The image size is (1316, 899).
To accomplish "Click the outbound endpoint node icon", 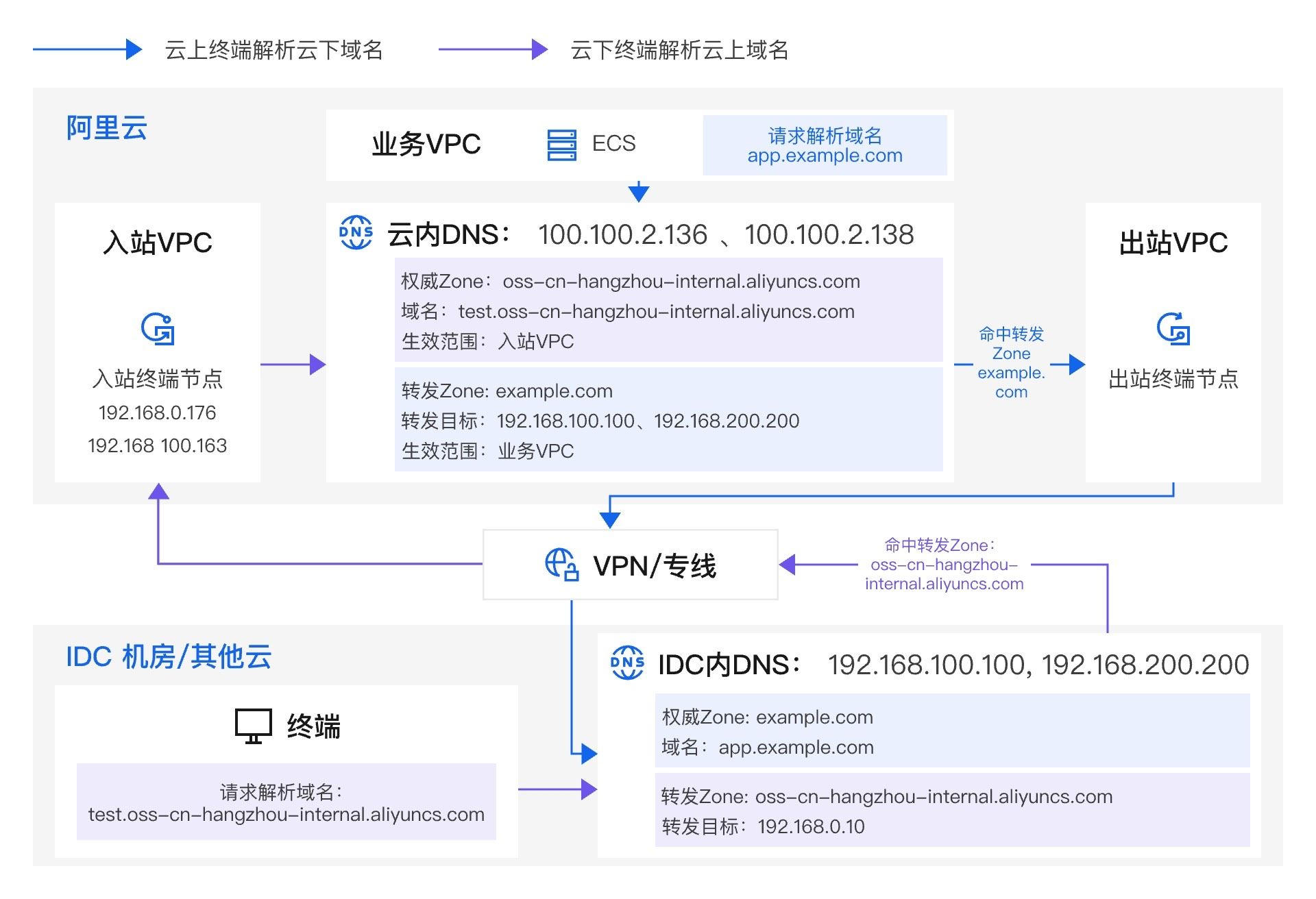I will pyautogui.click(x=1173, y=329).
